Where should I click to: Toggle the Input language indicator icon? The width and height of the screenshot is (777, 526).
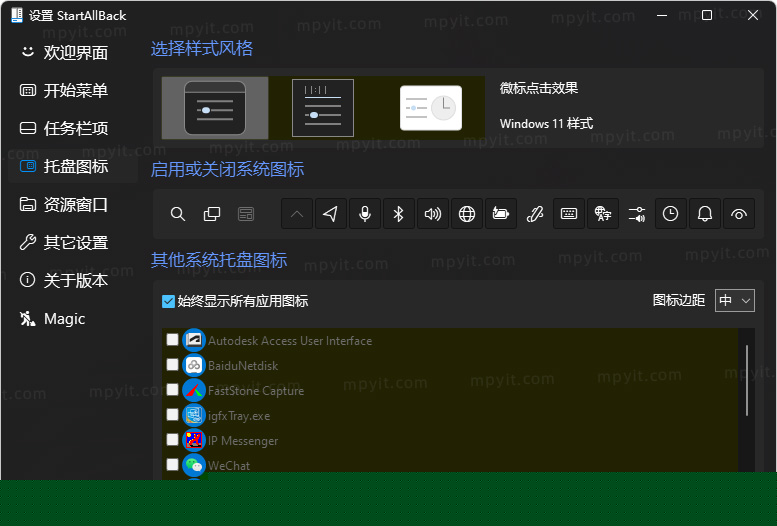[603, 214]
